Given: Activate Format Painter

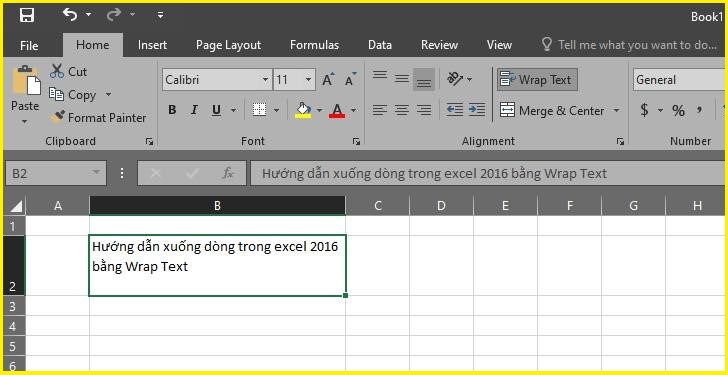Looking at the screenshot, I should pyautogui.click(x=98, y=117).
